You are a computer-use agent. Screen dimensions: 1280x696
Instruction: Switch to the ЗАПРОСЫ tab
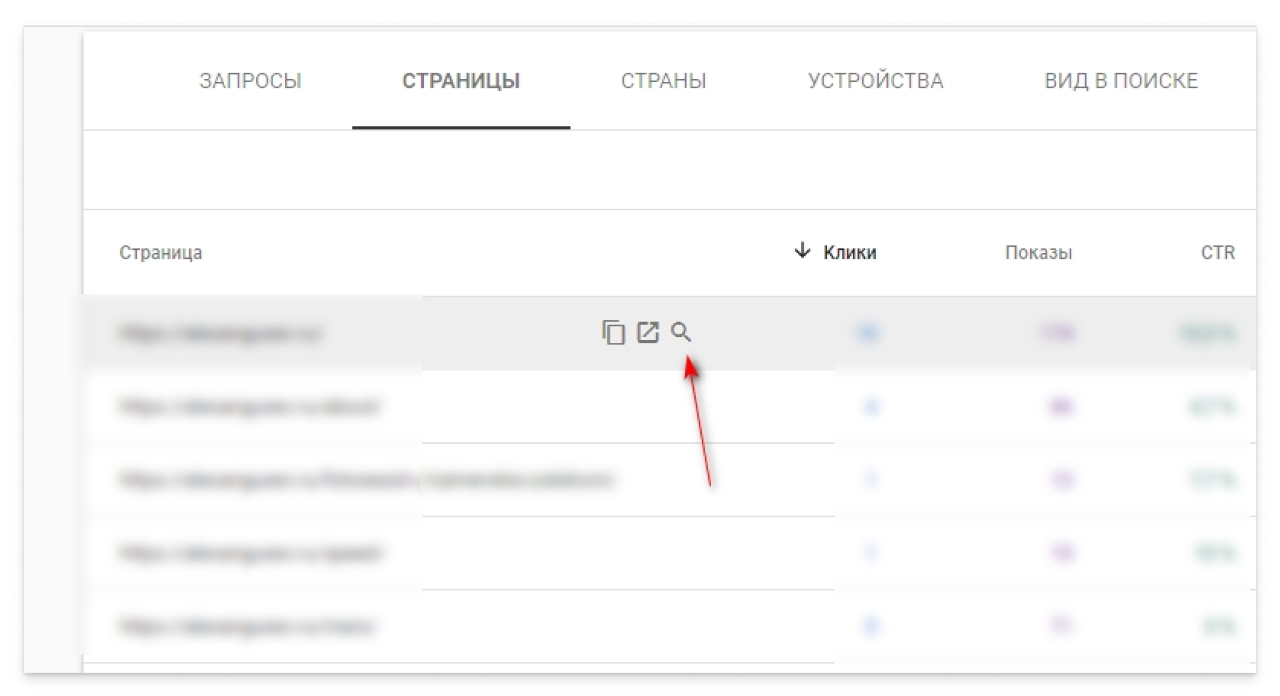(250, 81)
